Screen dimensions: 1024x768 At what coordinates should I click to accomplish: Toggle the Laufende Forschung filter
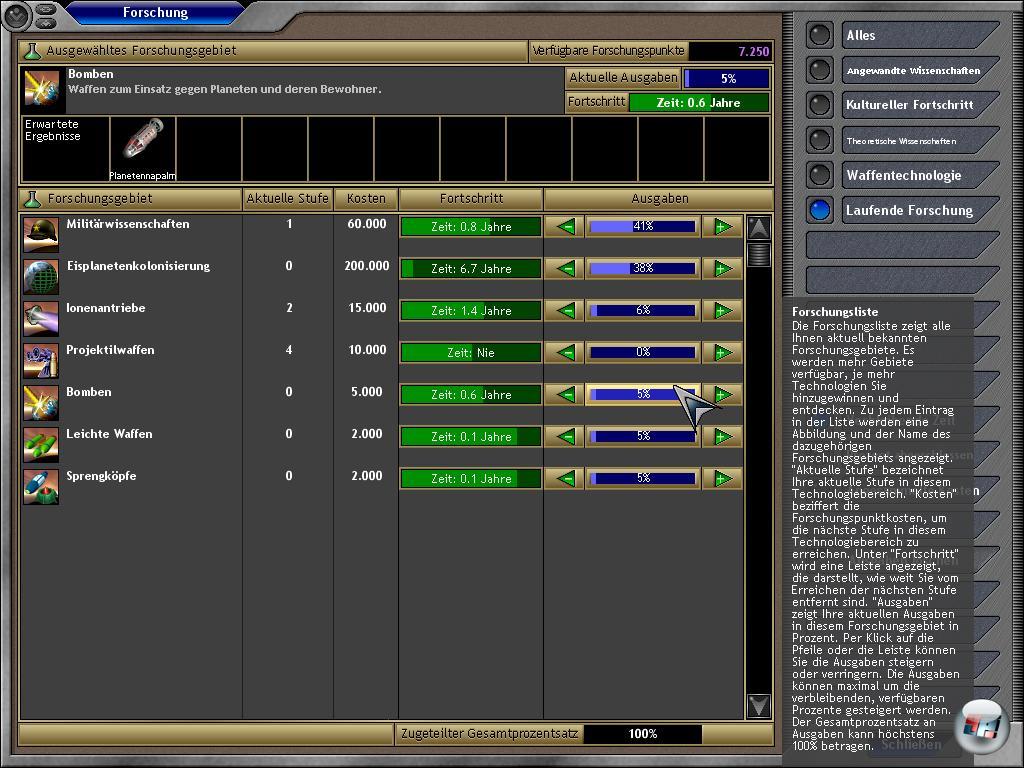tap(820, 210)
